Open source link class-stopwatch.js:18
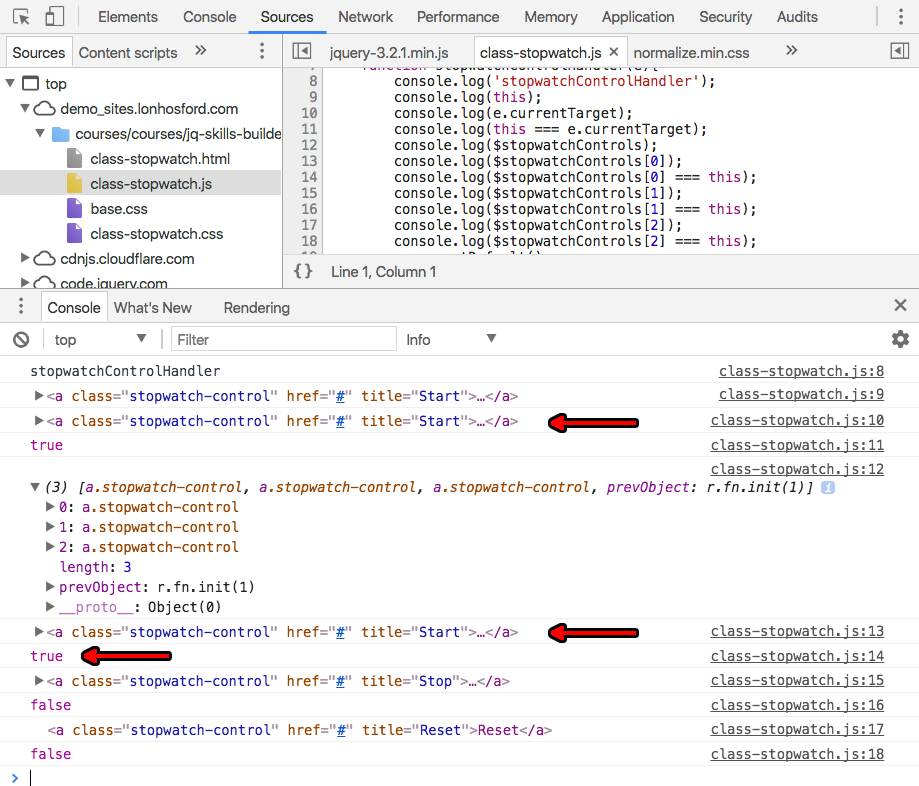This screenshot has width=919, height=786. click(797, 754)
